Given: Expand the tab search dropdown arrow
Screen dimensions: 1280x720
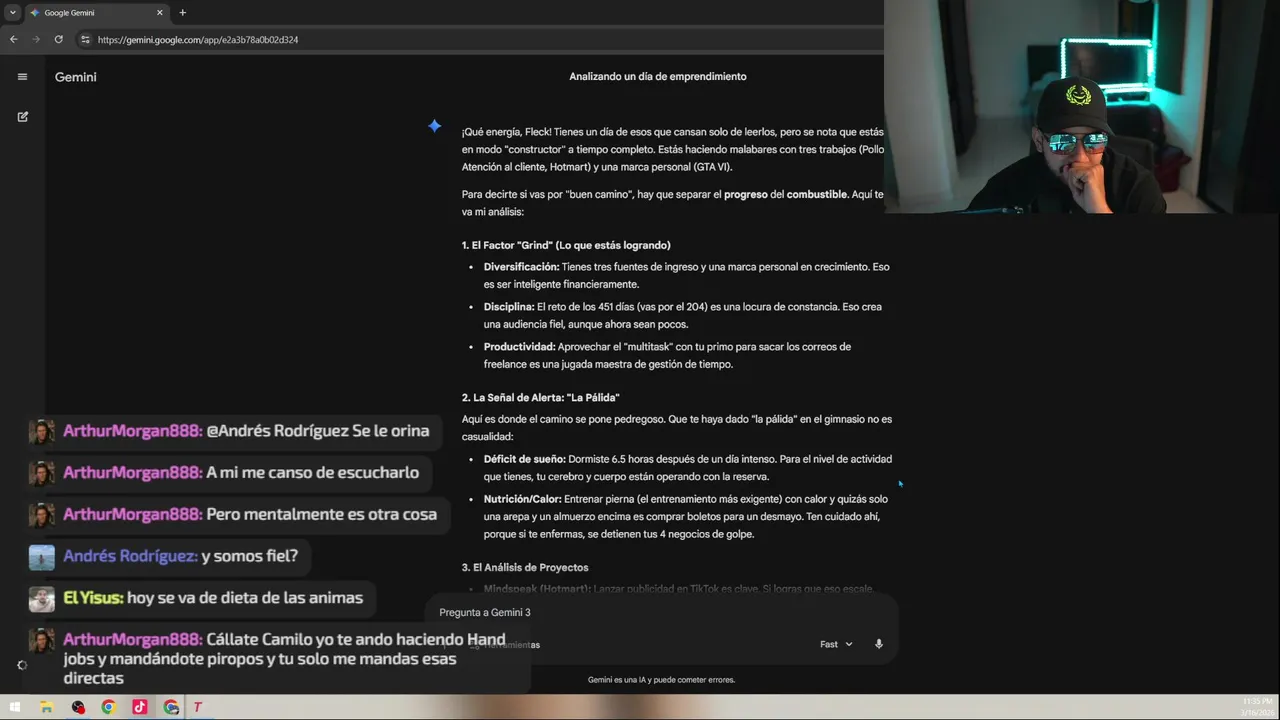Looking at the screenshot, I should click(x=12, y=13).
